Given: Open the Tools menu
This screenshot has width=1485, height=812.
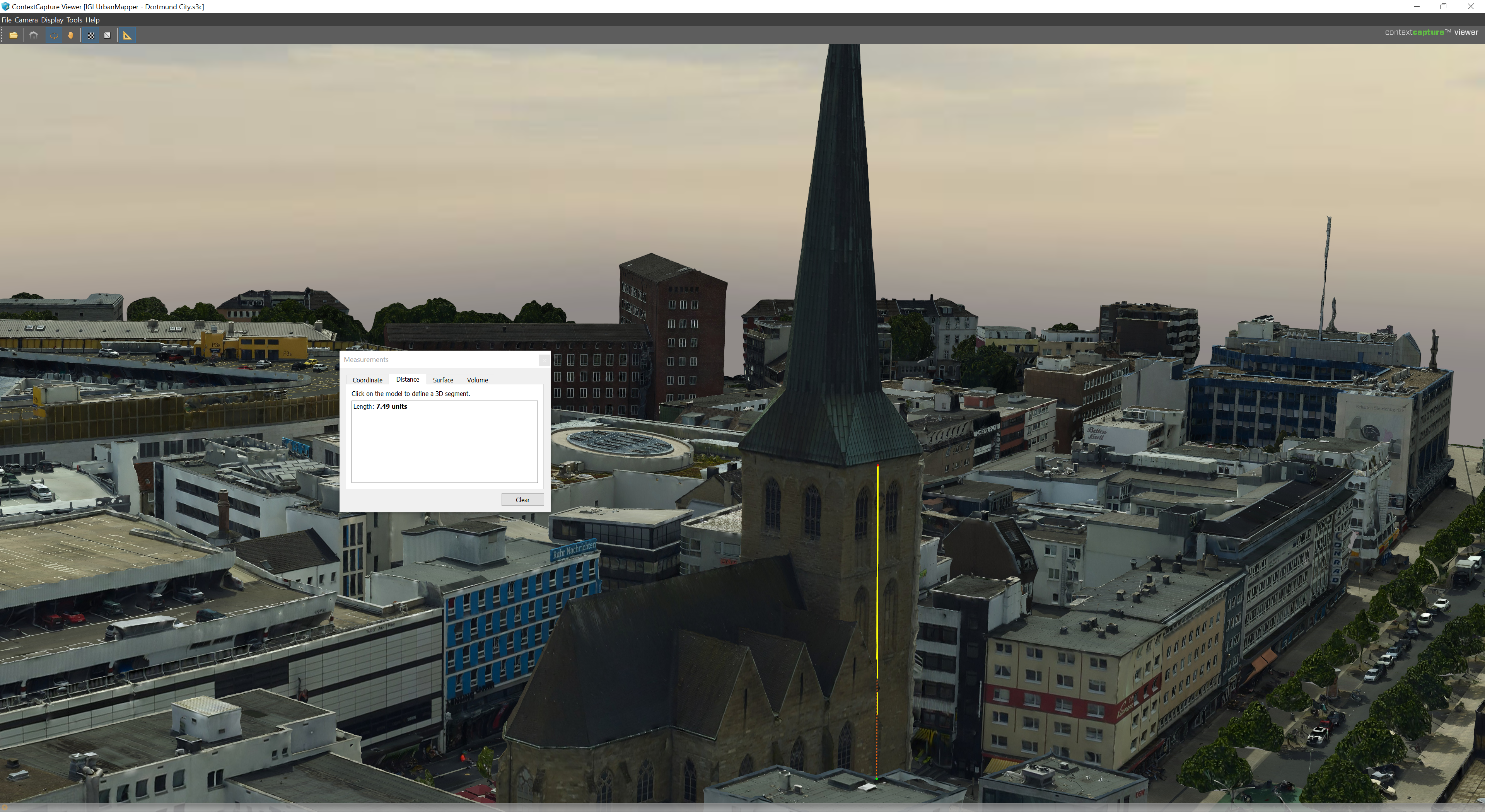Looking at the screenshot, I should [x=74, y=20].
